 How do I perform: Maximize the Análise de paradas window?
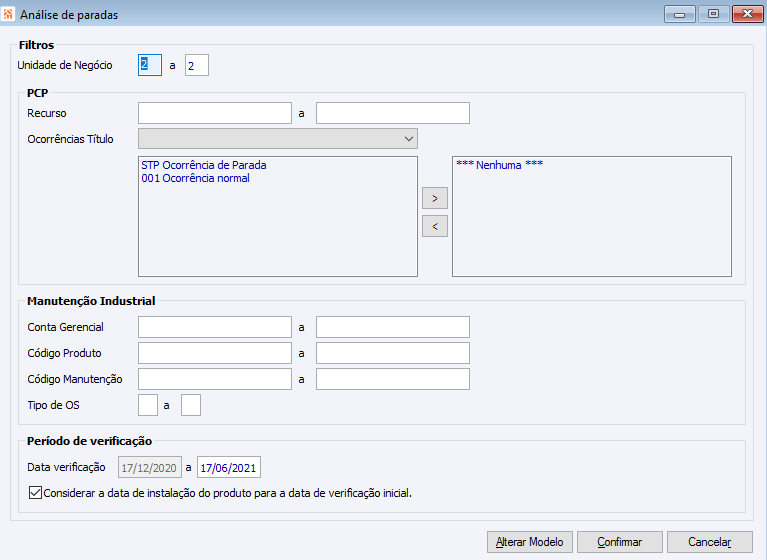coord(713,14)
